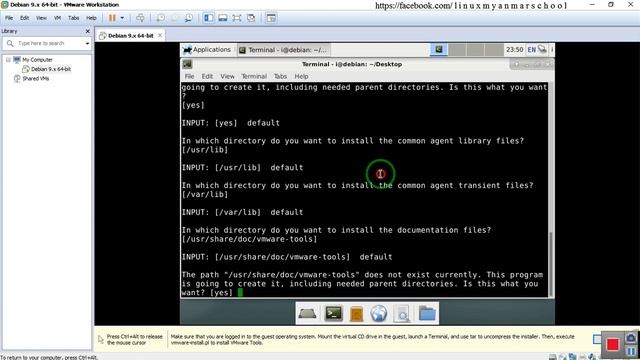
Task: Open the file manager dock icon (orange)
Action: pos(356,314)
